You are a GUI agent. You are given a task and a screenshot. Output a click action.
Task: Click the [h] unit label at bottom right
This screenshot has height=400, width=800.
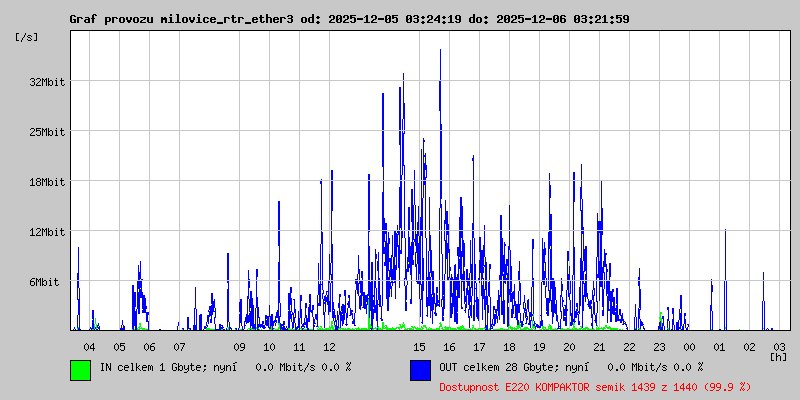pyautogui.click(x=778, y=356)
